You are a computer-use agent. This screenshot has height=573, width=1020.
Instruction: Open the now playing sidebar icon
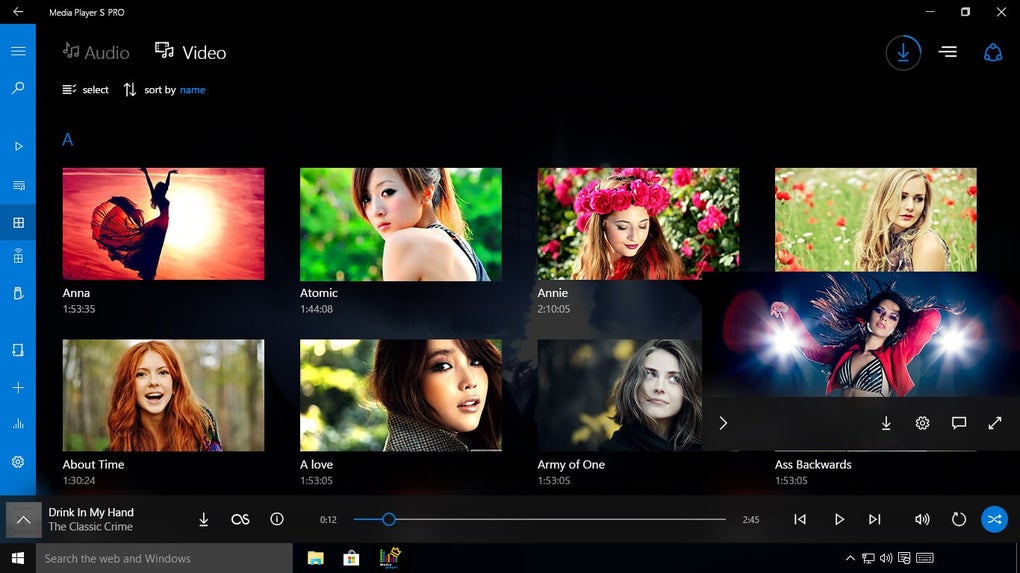click(x=18, y=146)
